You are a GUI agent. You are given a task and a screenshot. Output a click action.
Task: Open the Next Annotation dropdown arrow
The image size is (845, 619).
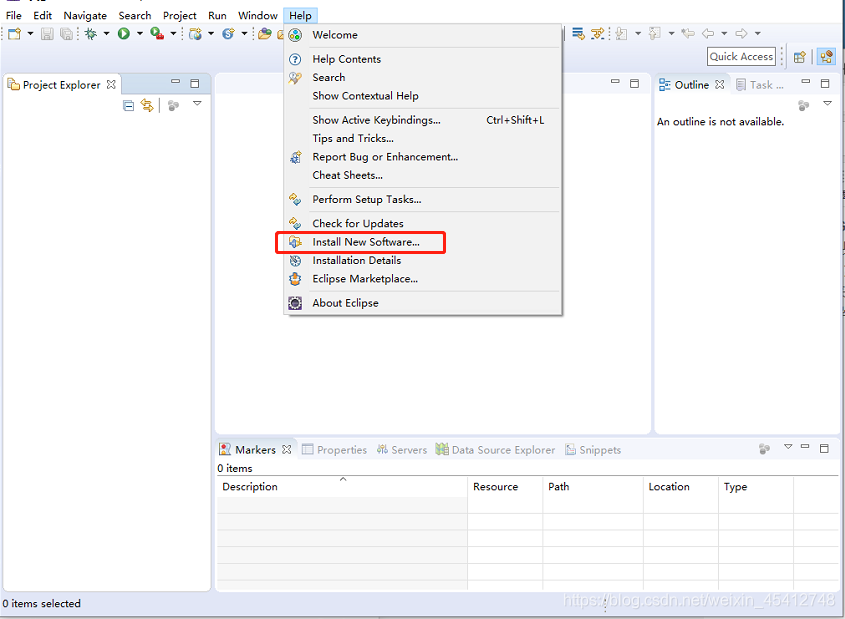tap(638, 34)
